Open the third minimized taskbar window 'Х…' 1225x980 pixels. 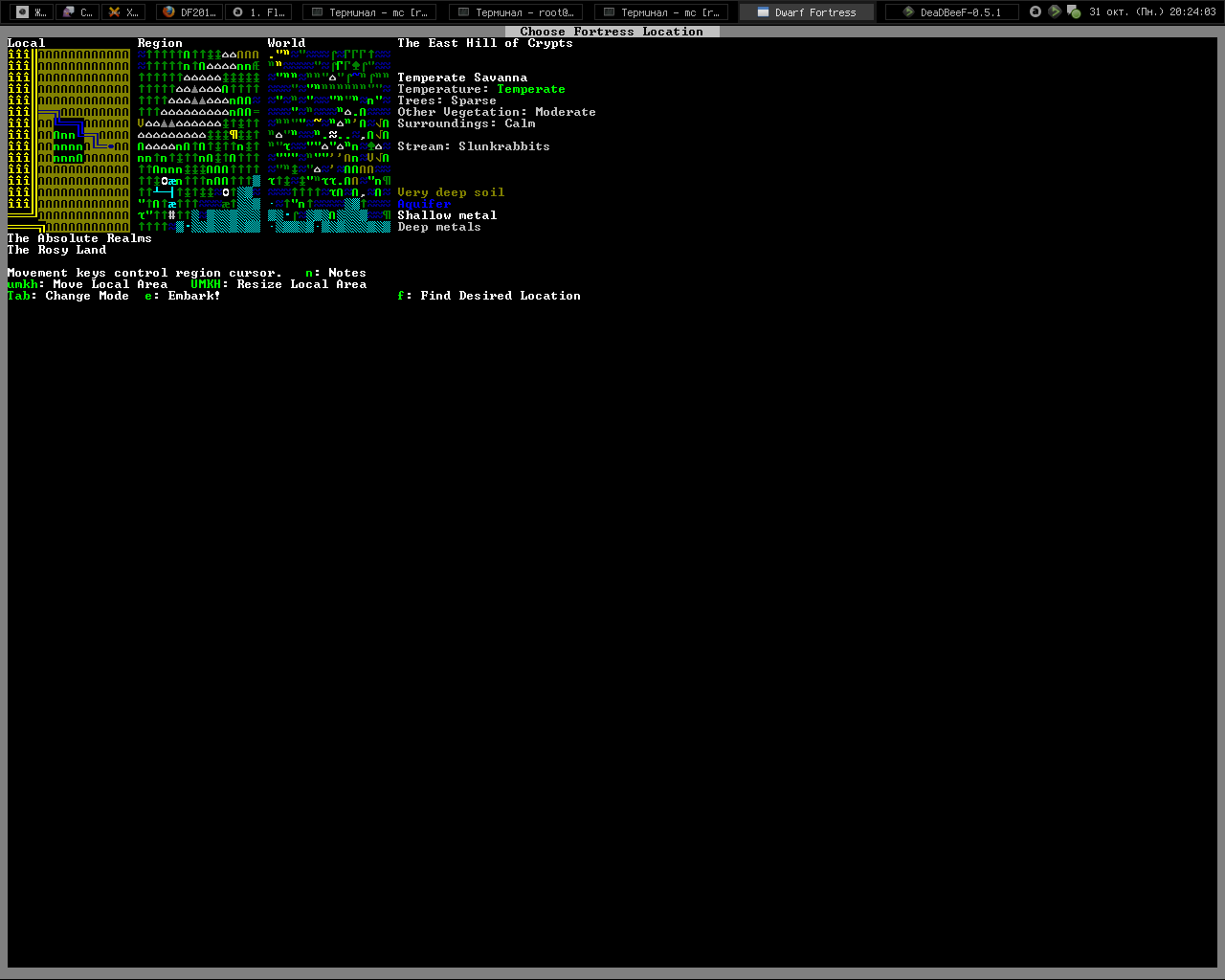click(123, 12)
